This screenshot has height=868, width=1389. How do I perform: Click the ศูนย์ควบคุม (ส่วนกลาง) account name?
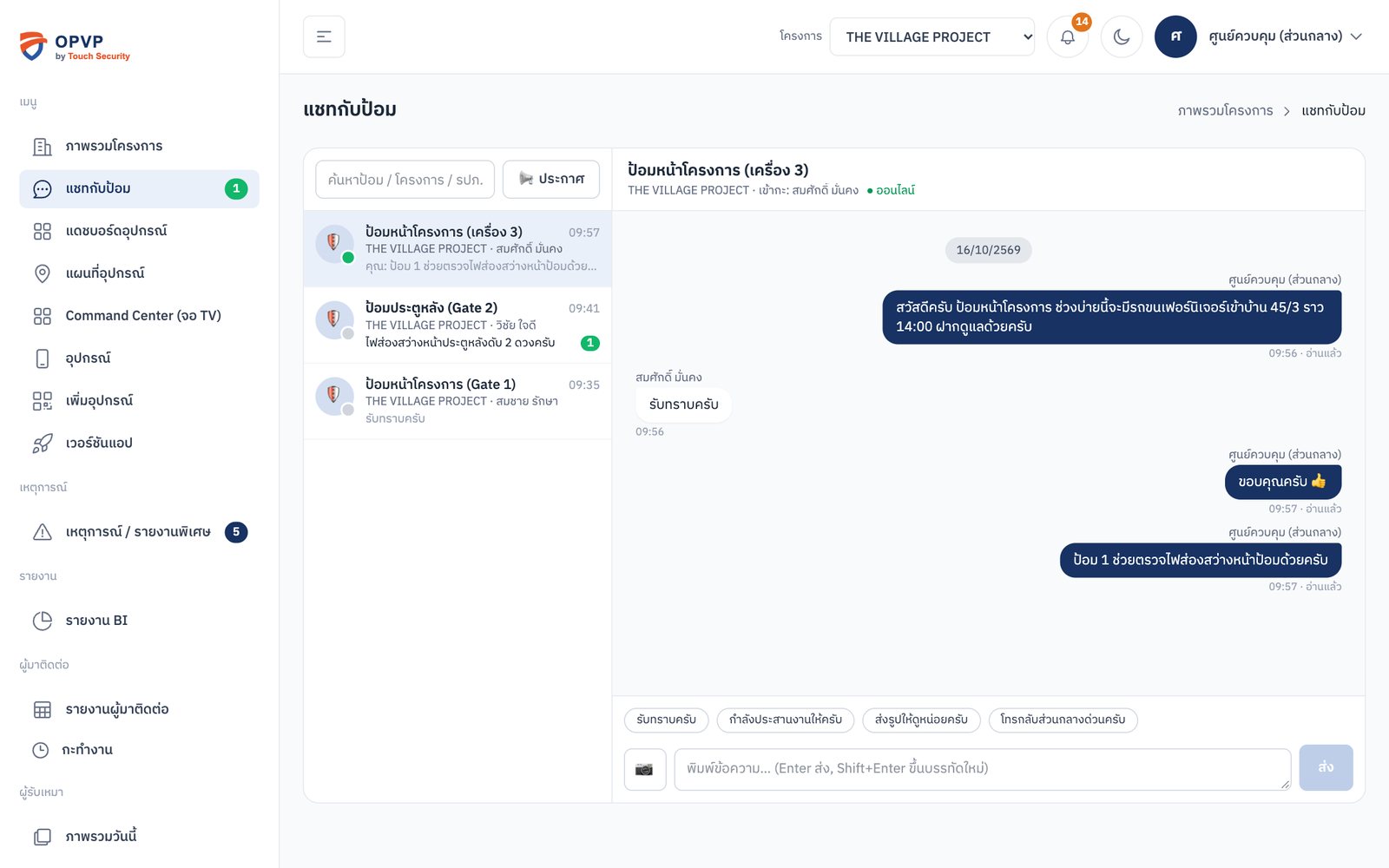[x=1275, y=36]
